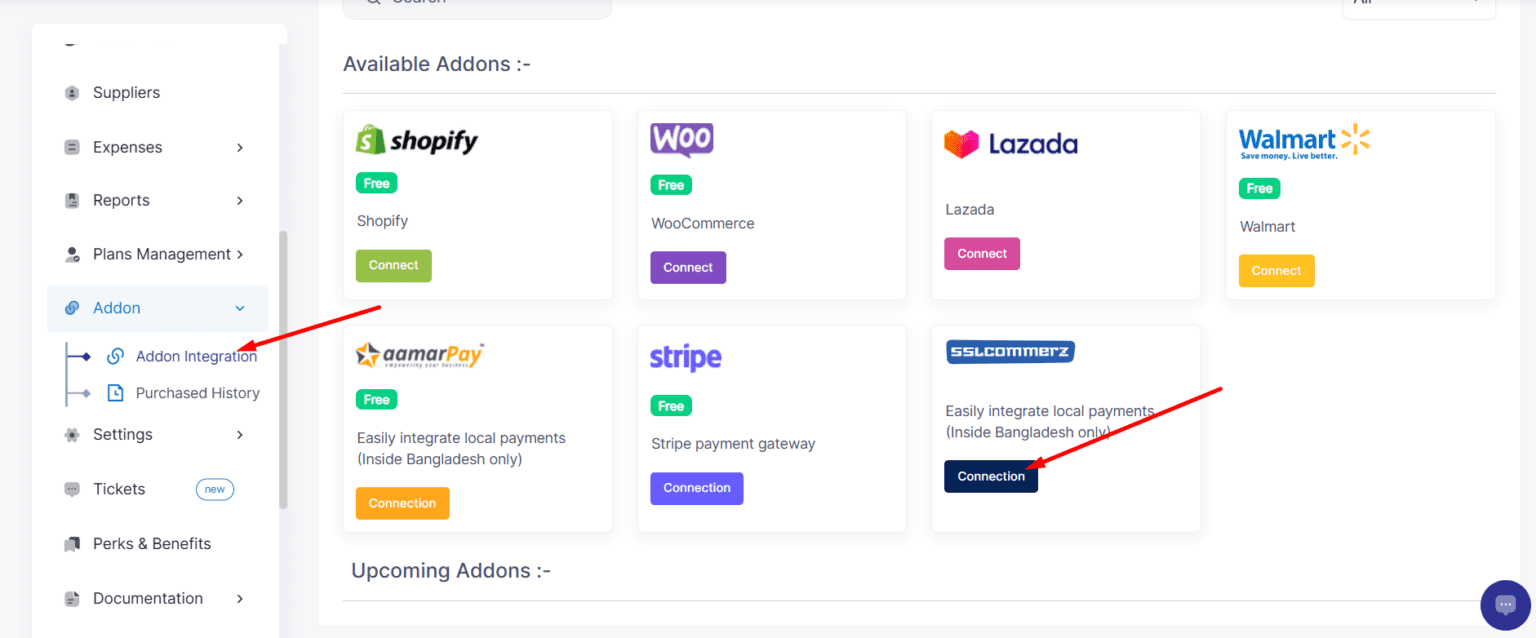Click the Perks & Benefits icon
Screen dimensions: 1536x638
(x=72, y=544)
